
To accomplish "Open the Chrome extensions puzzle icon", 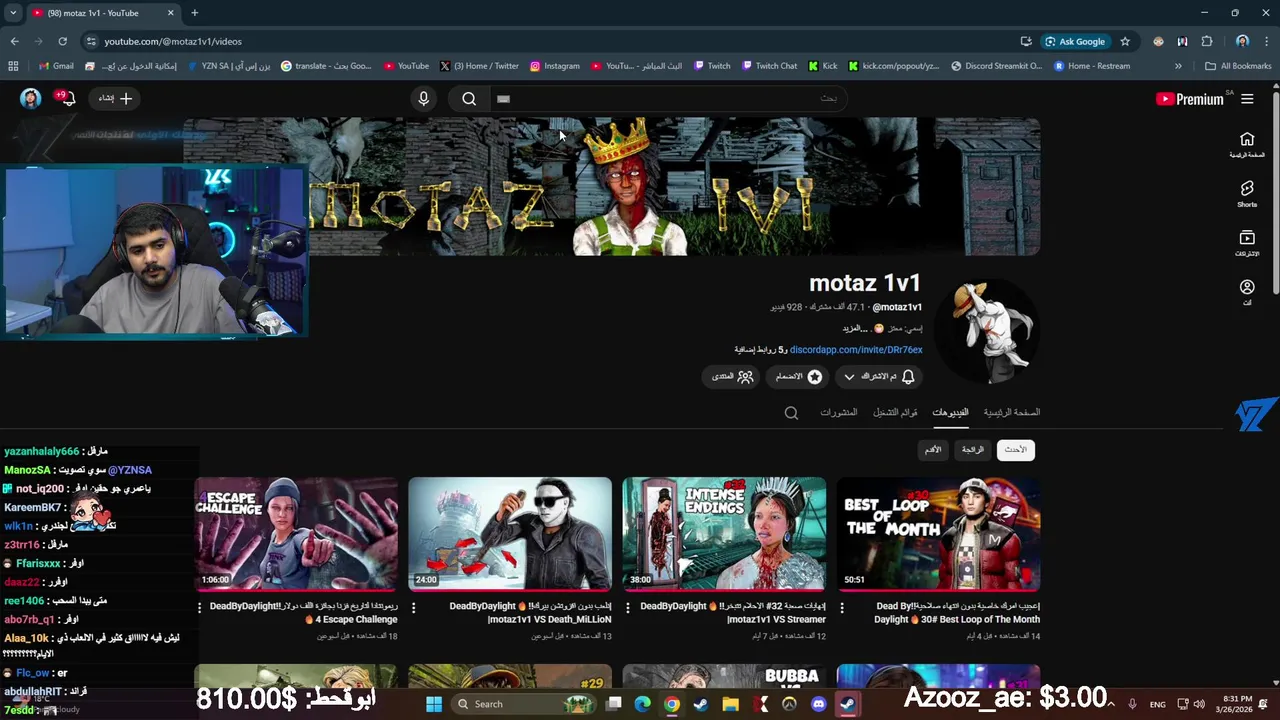I will pyautogui.click(x=1207, y=41).
